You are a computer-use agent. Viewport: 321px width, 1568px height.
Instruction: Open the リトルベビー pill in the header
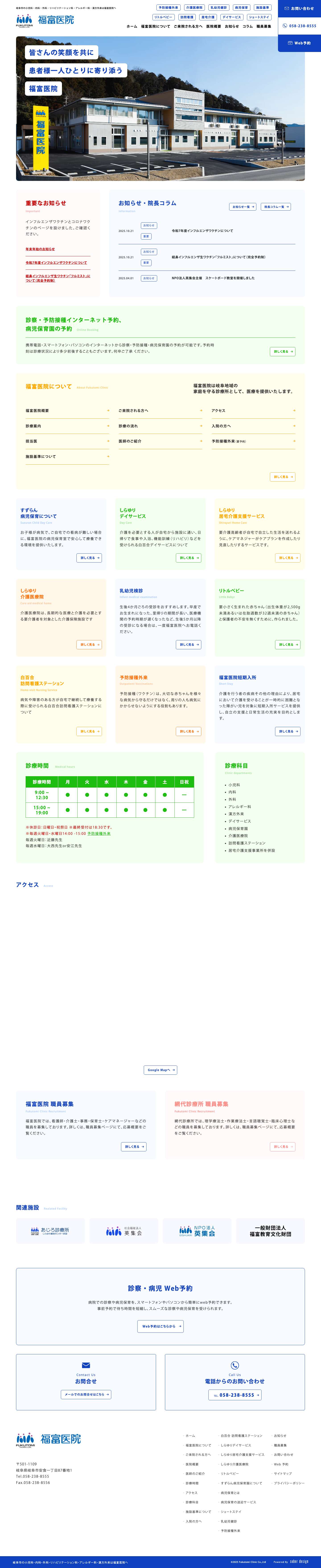pos(164,17)
